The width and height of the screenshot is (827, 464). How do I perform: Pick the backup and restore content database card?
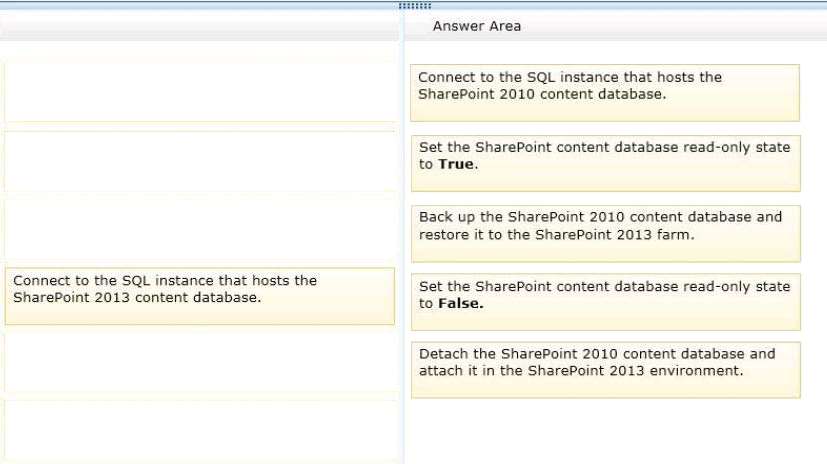pos(605,234)
